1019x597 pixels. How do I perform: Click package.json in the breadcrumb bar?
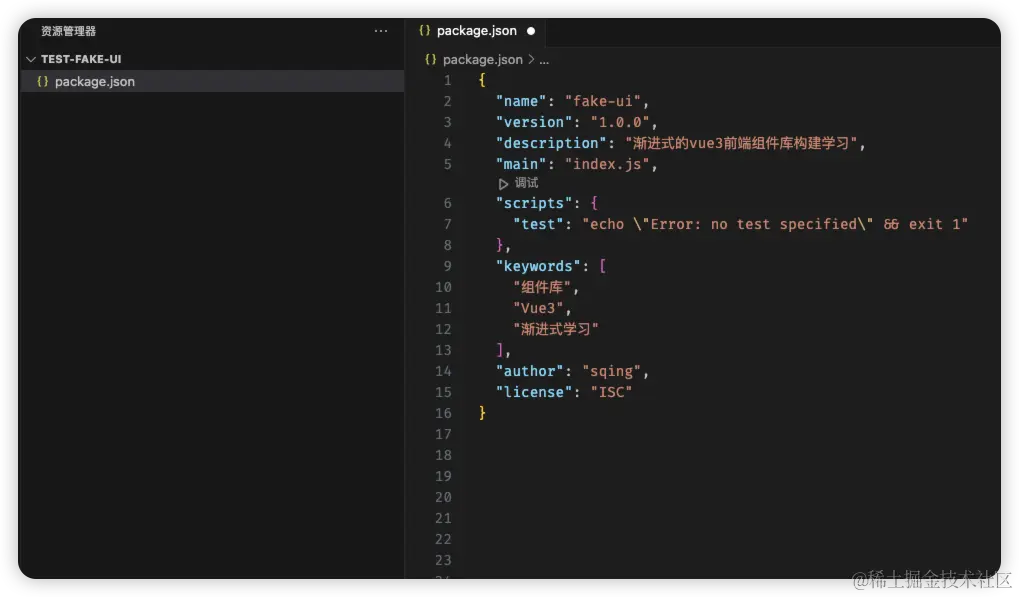[x=482, y=60]
